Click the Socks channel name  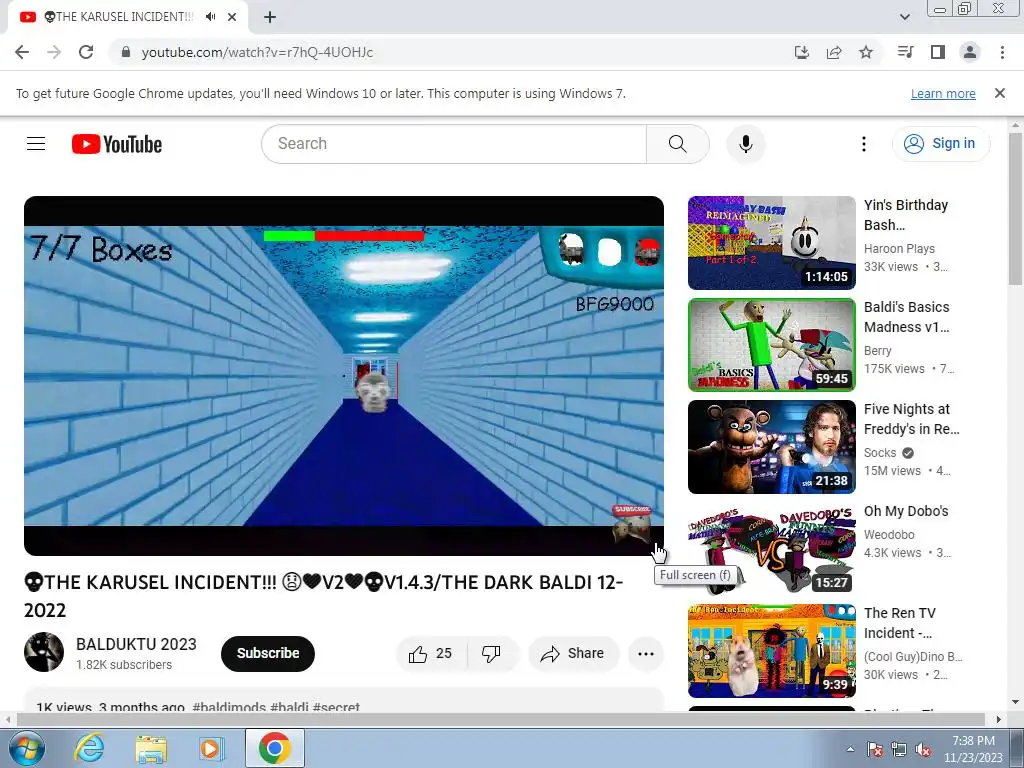coord(880,453)
